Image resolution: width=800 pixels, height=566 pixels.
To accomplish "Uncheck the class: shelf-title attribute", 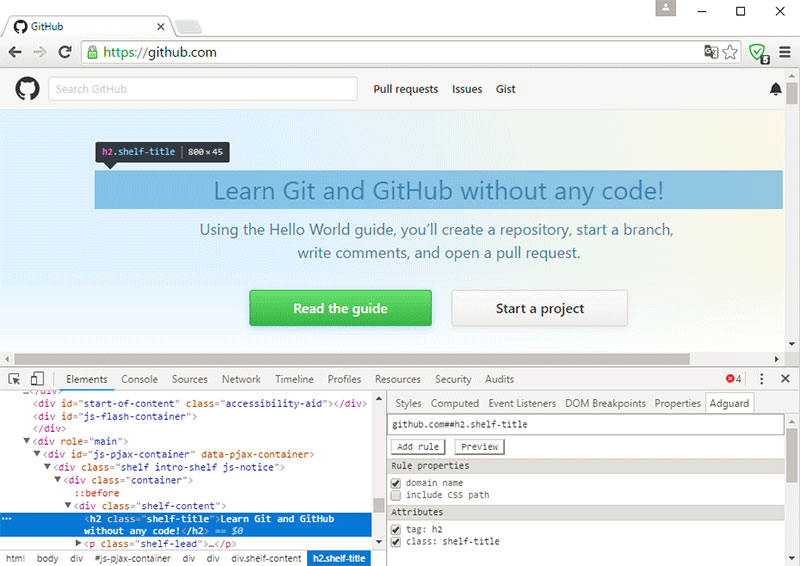I will (x=397, y=542).
